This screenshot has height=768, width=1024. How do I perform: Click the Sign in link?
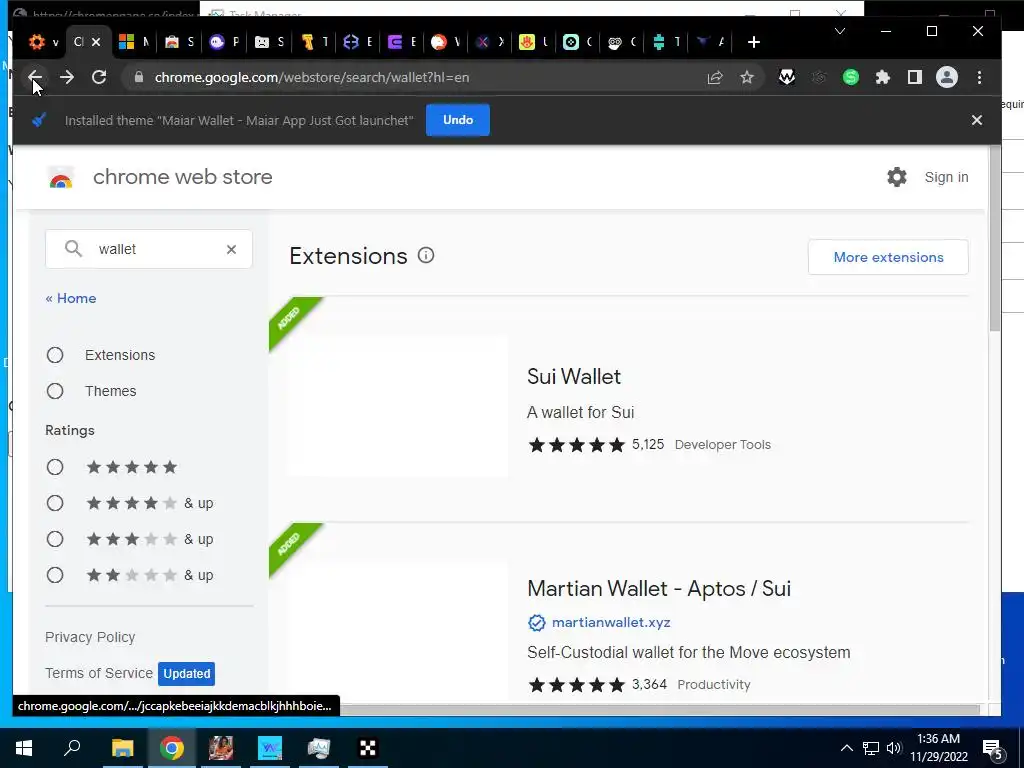click(946, 177)
